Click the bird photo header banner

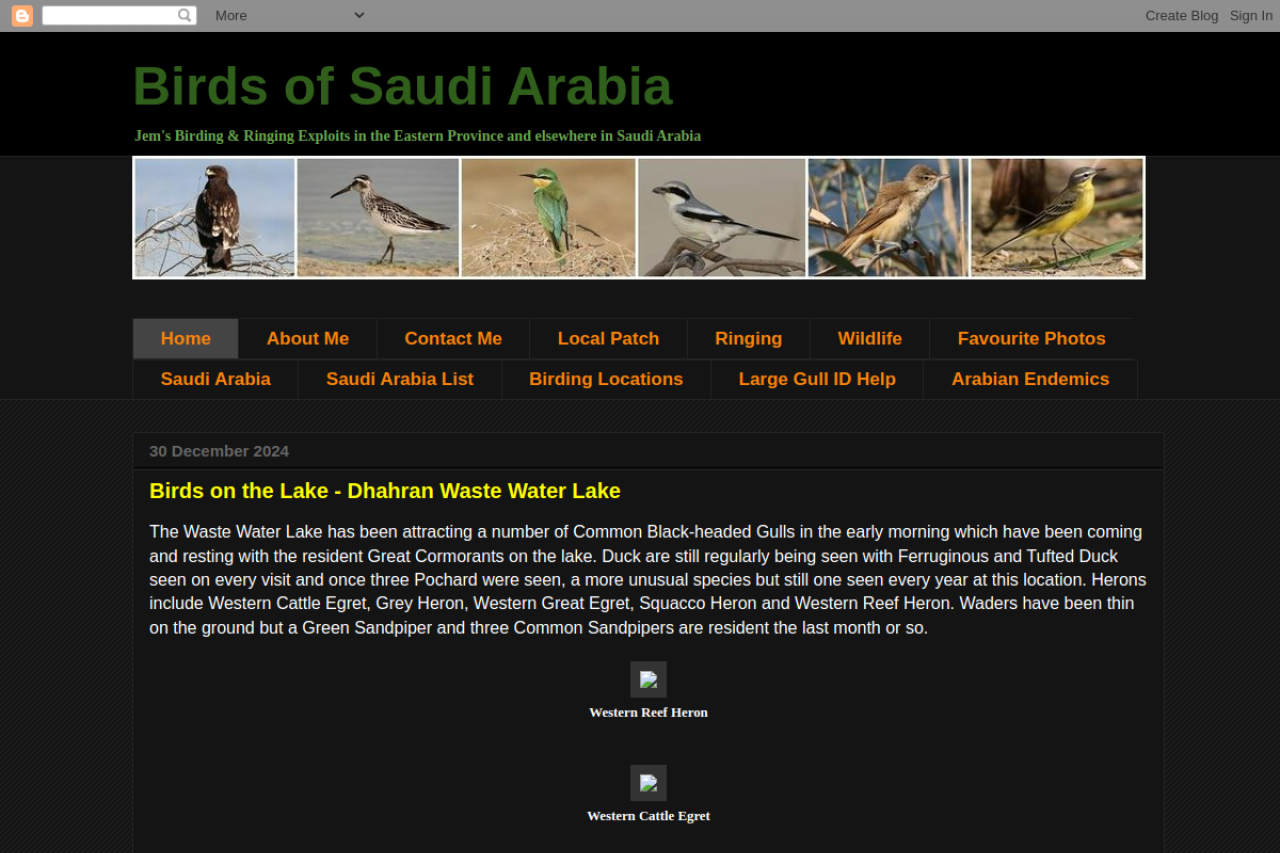point(639,217)
